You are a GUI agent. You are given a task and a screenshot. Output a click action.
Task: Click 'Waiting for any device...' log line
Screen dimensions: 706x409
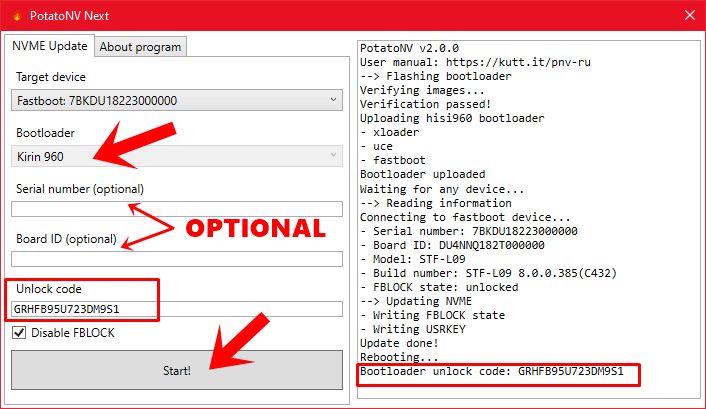point(442,189)
